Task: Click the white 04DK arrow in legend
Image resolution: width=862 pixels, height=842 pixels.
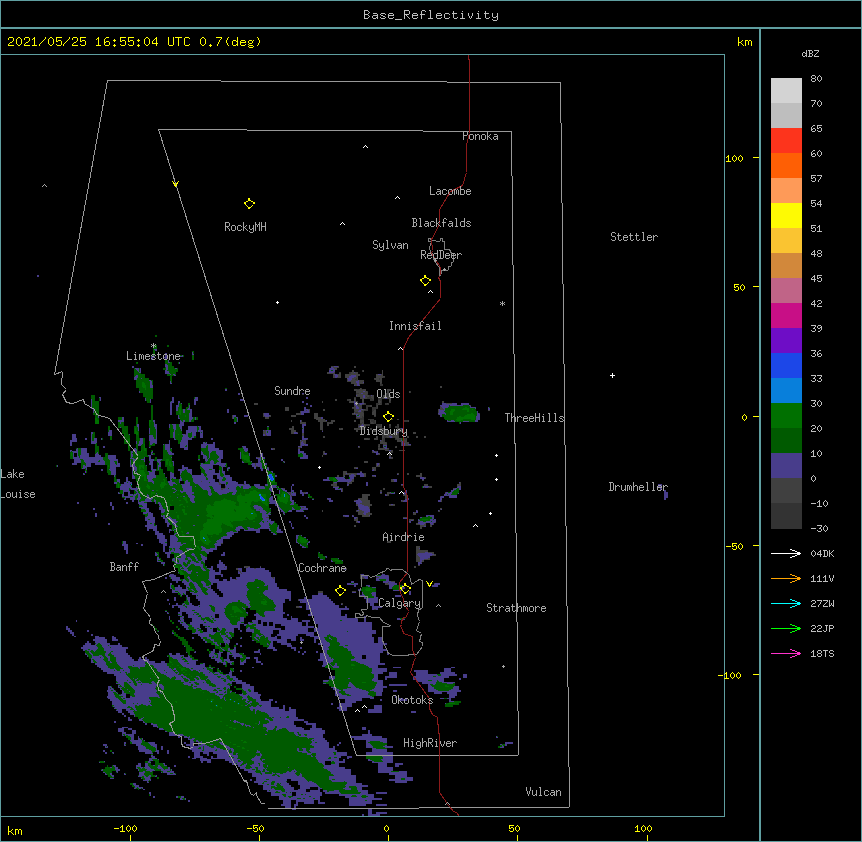Action: 786,553
